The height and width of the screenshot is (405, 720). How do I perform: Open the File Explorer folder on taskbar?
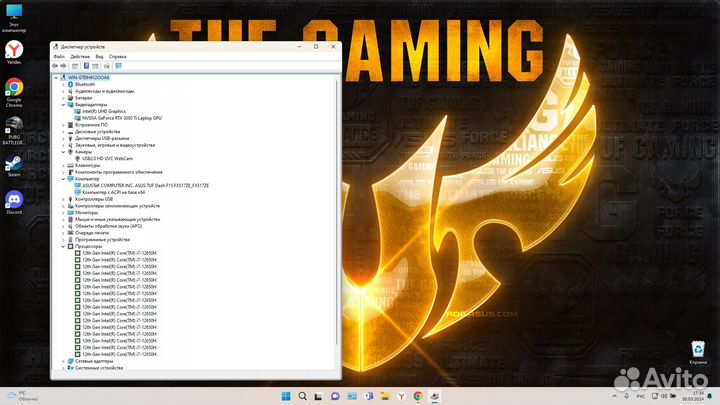tap(385, 396)
